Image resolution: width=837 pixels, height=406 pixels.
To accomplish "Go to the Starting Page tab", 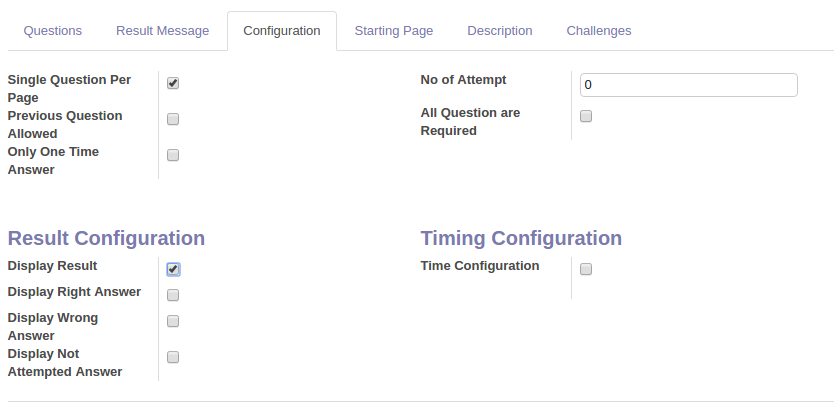I will (394, 31).
